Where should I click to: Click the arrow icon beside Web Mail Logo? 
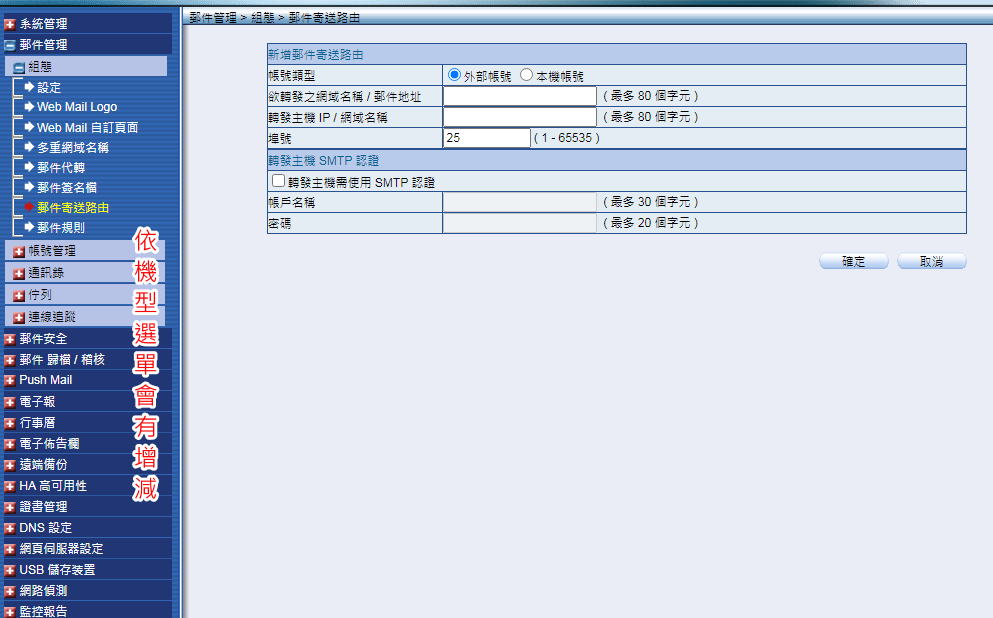point(29,107)
